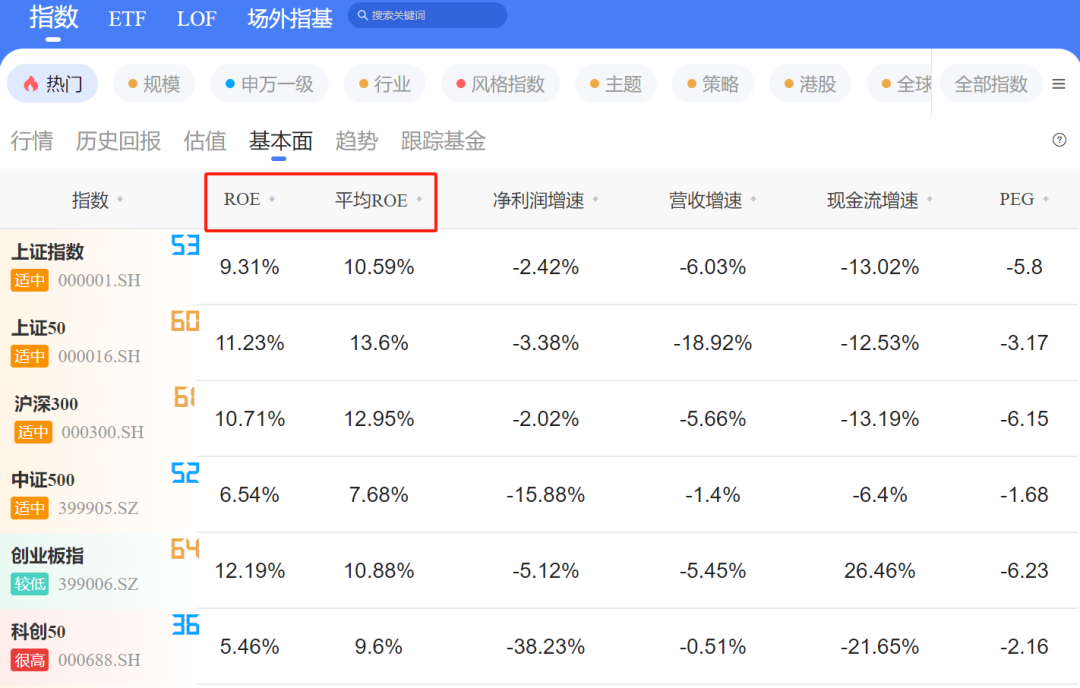Open the 全部指数 button

(x=990, y=84)
